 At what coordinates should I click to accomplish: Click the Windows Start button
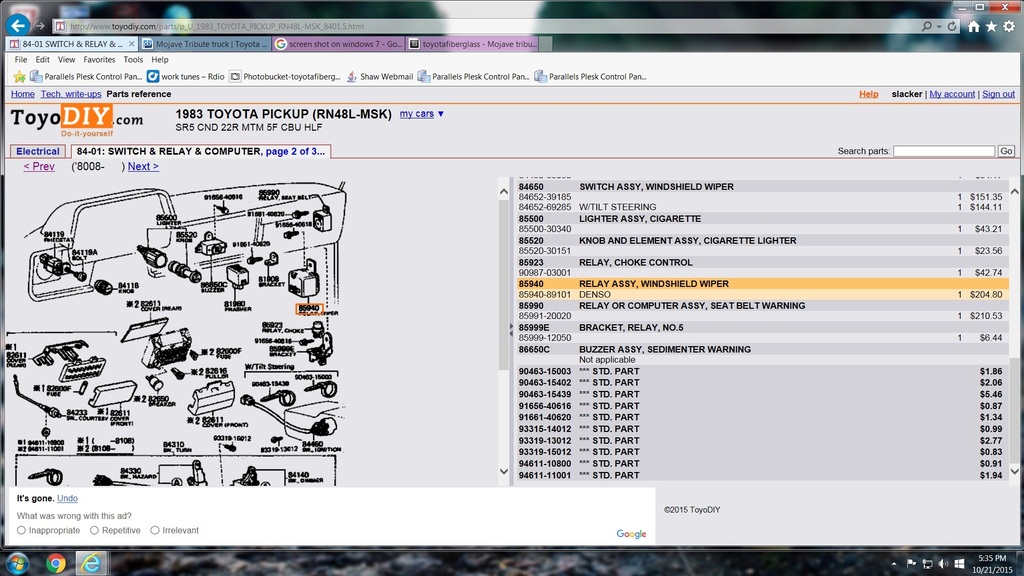click(16, 563)
